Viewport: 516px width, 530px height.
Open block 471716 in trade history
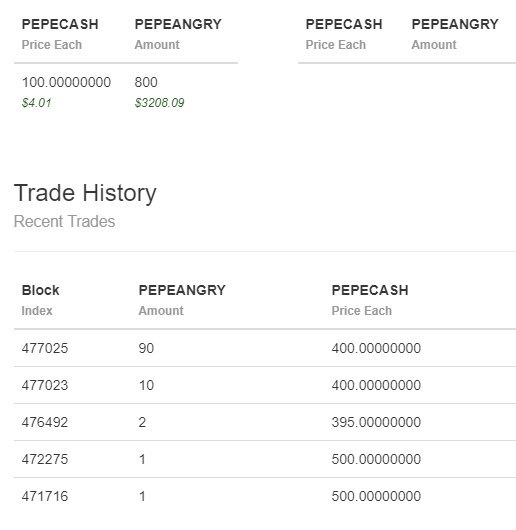[45, 496]
